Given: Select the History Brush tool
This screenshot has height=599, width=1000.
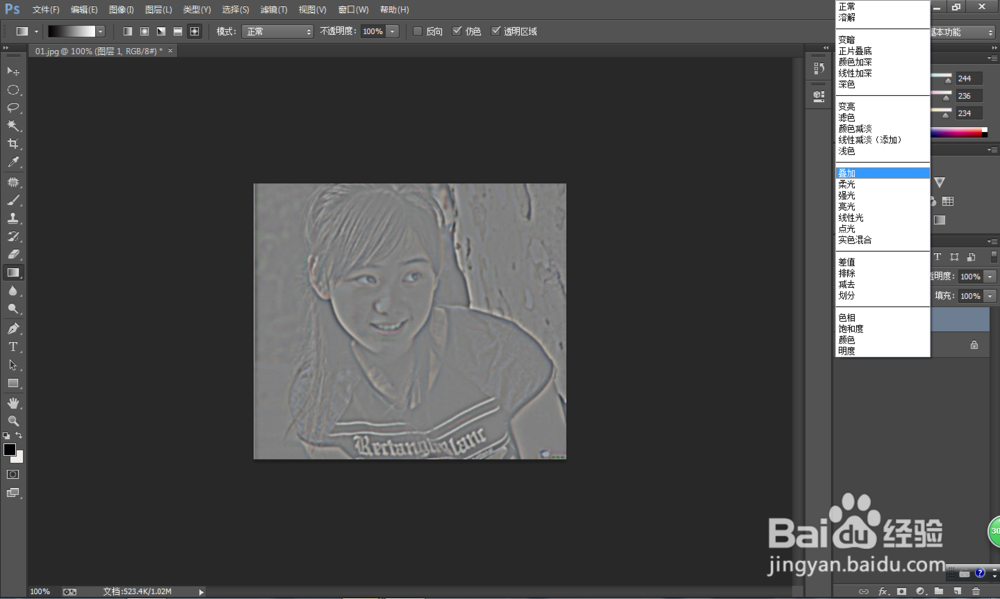Looking at the screenshot, I should coord(13,236).
